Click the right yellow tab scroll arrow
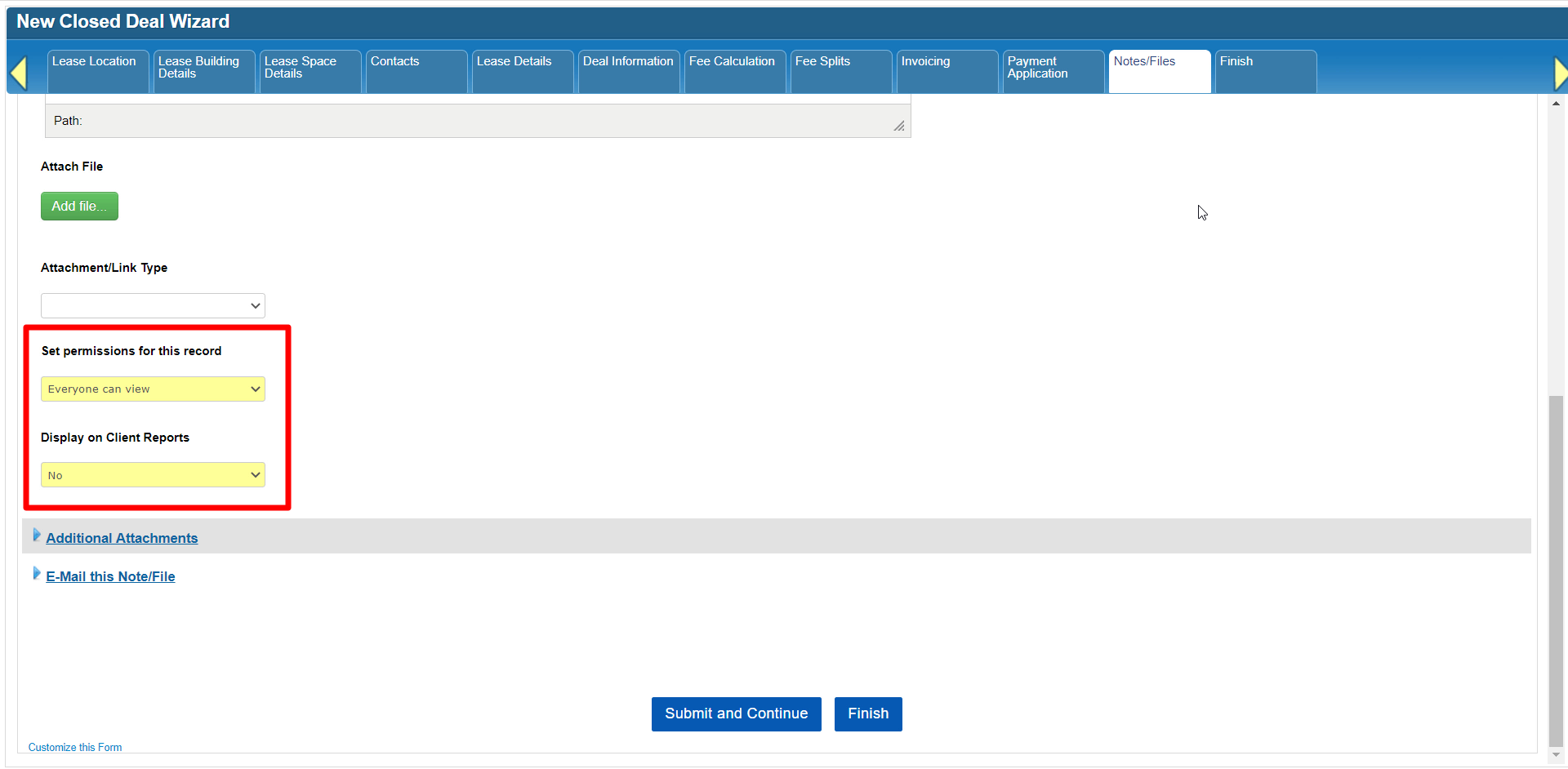 pyautogui.click(x=1559, y=73)
